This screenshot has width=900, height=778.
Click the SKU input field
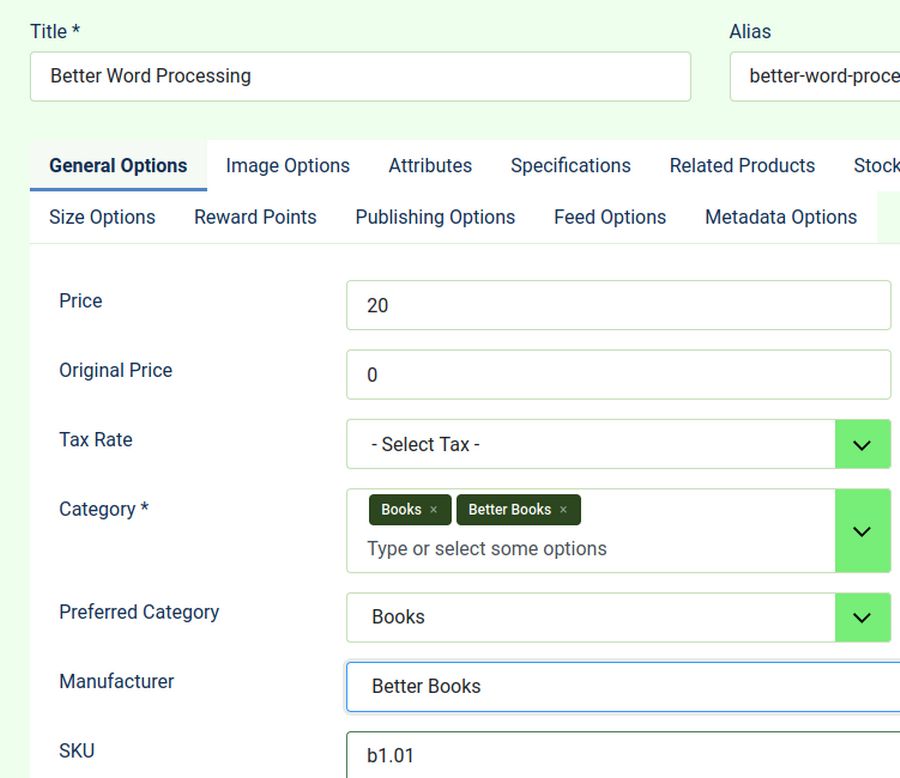pos(622,755)
